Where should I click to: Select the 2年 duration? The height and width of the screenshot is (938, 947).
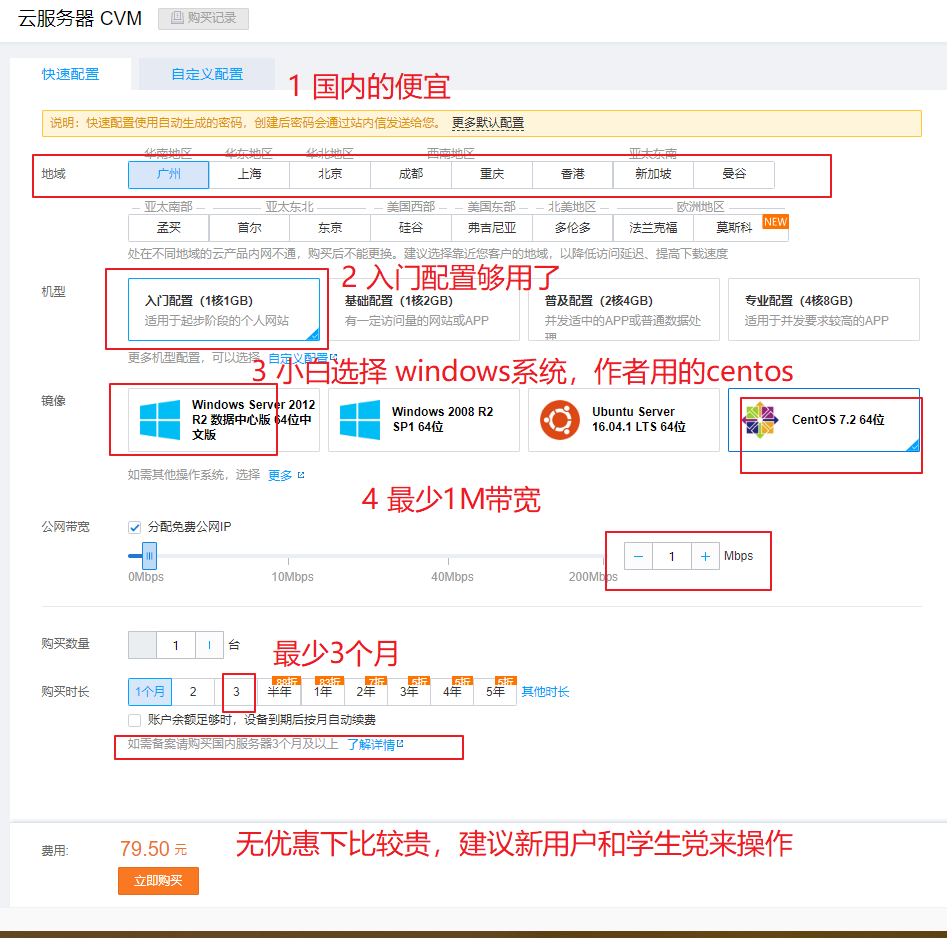point(366,692)
